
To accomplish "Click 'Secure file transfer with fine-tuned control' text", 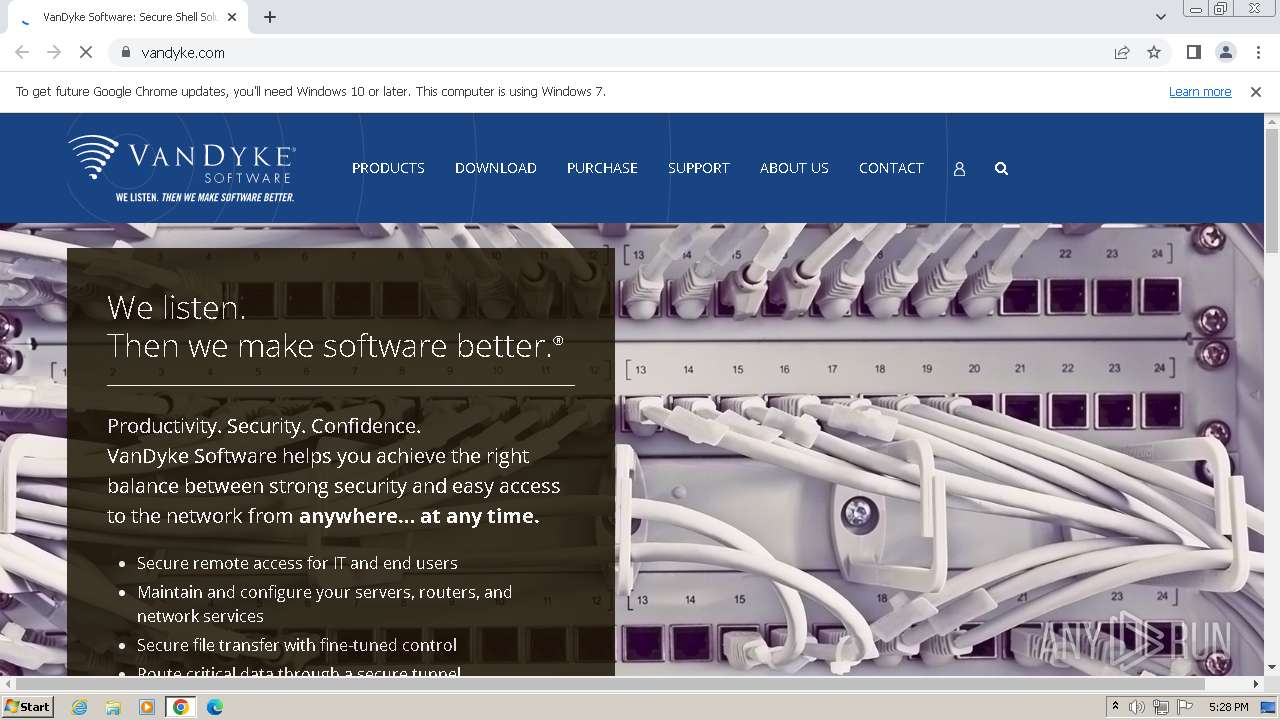I will [x=297, y=645].
